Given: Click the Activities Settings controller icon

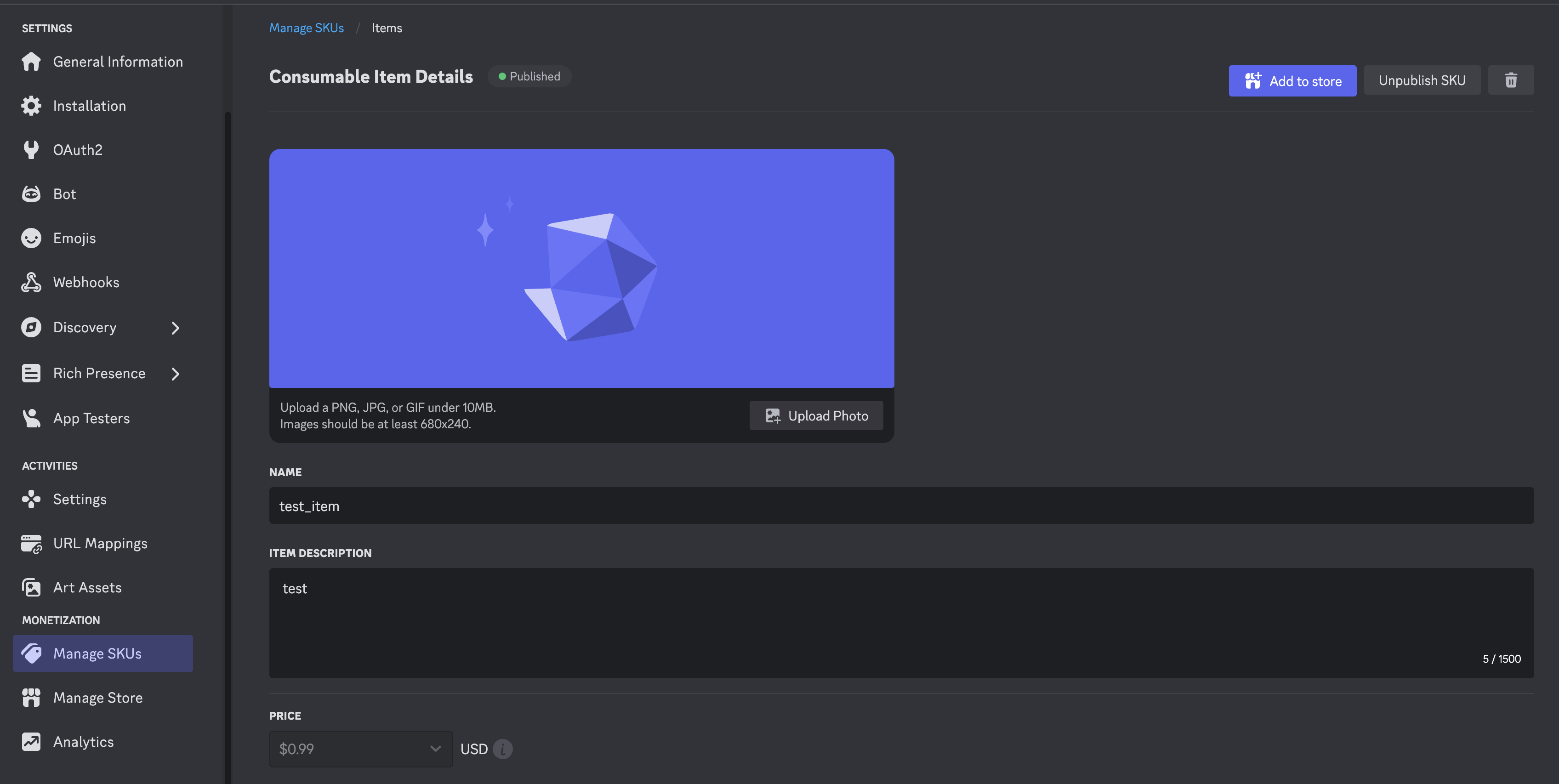Looking at the screenshot, I should click(31, 499).
